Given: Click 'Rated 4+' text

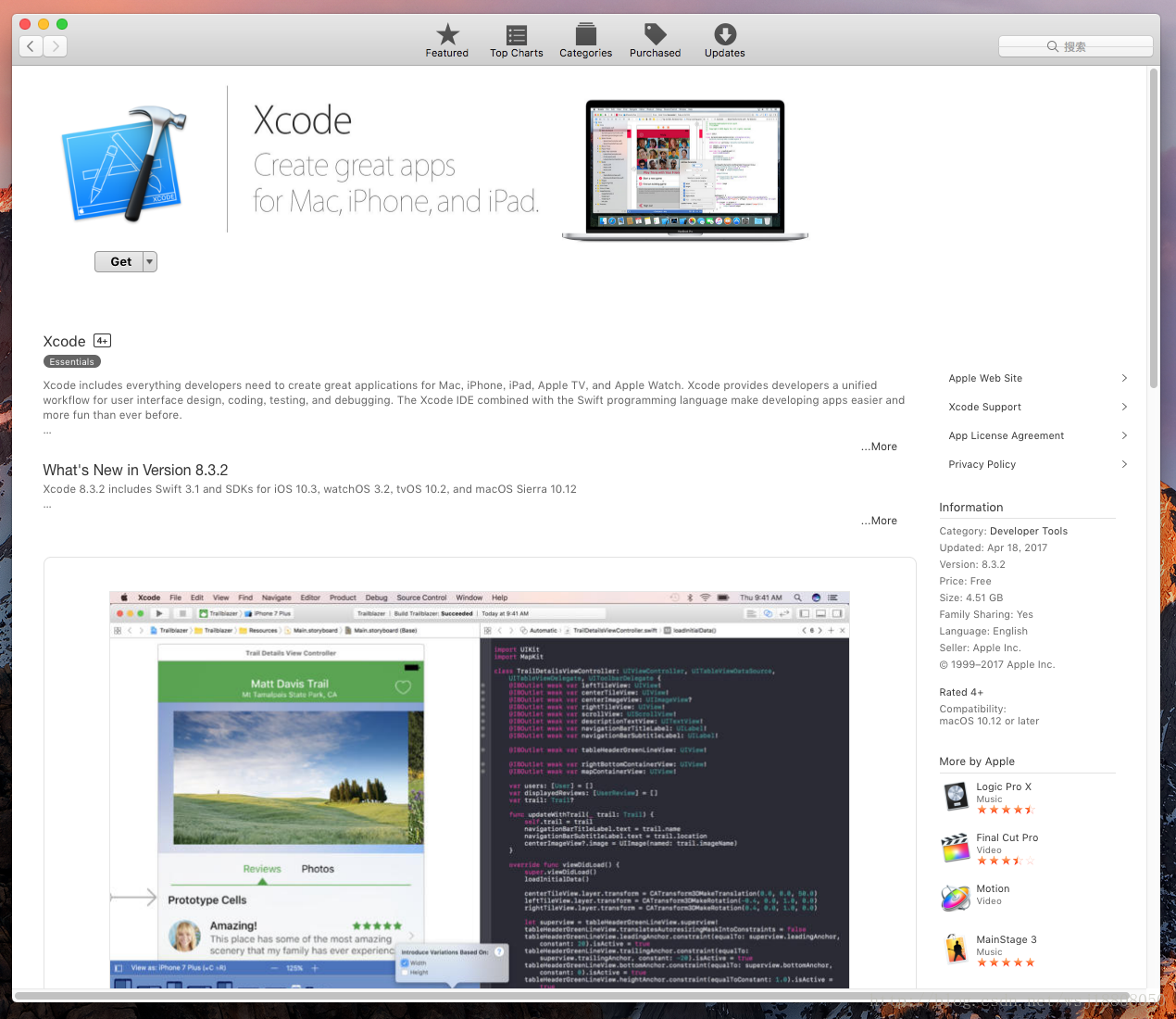Looking at the screenshot, I should [961, 692].
